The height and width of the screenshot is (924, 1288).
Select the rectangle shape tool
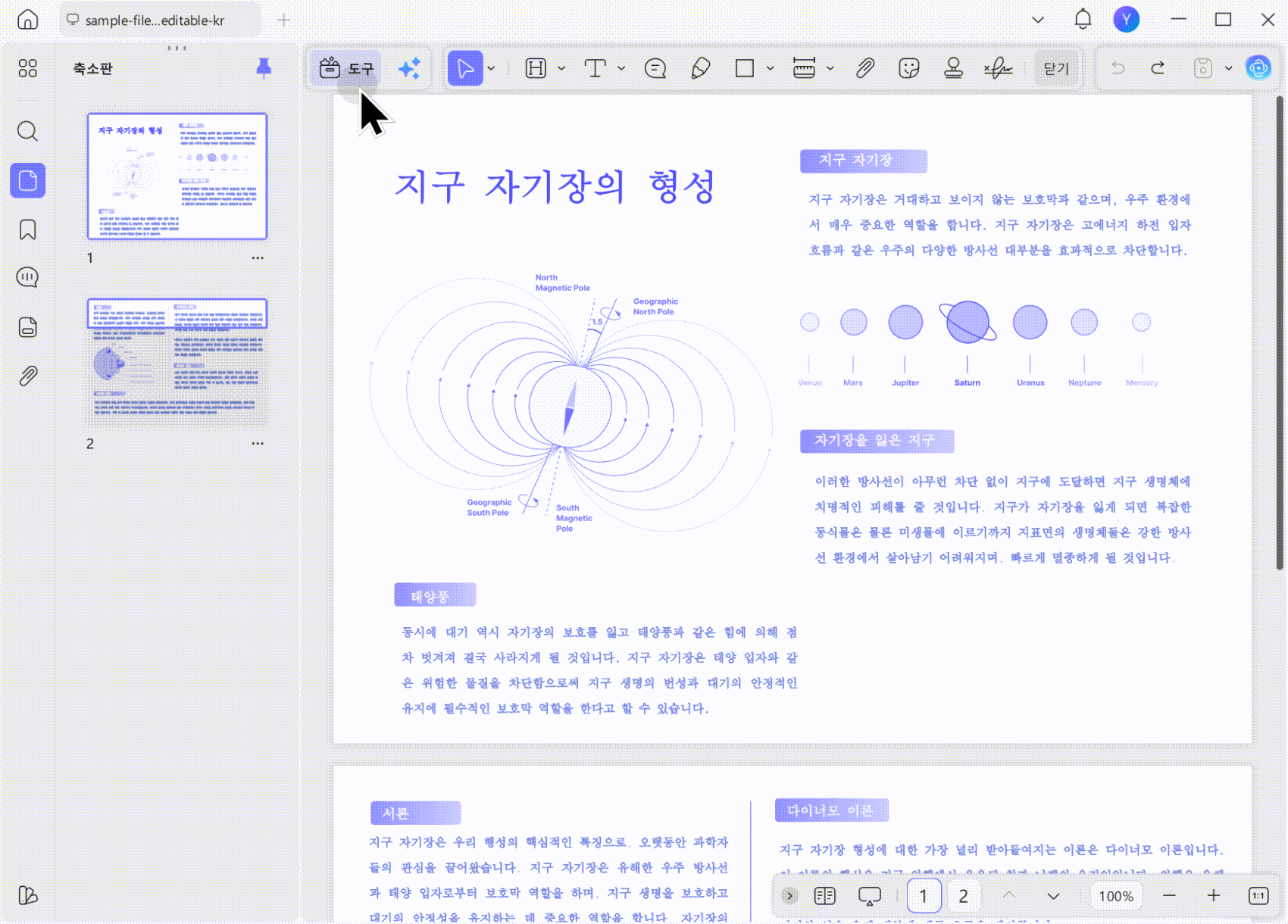(745, 69)
